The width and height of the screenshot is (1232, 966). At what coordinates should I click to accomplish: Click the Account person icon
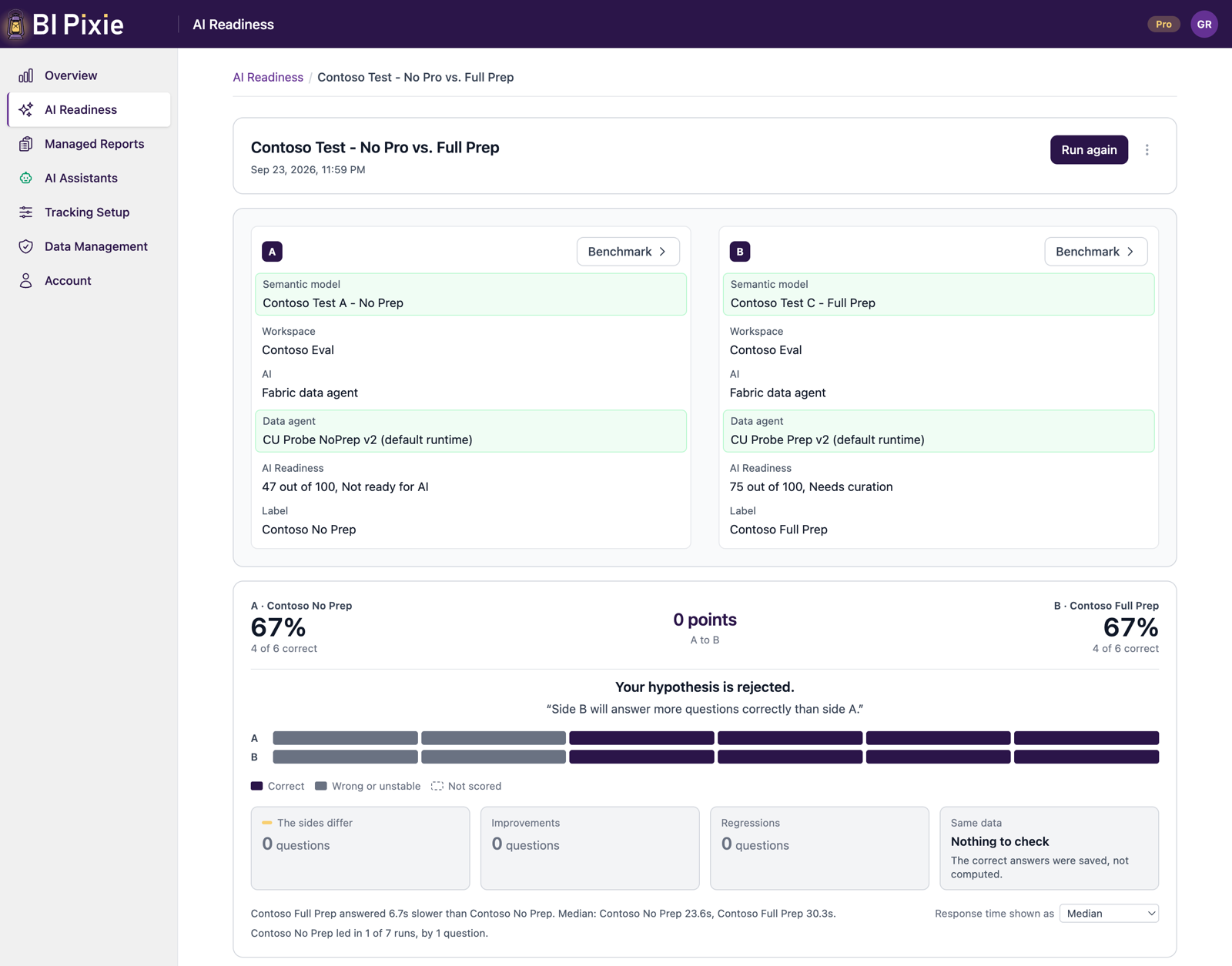click(x=26, y=281)
